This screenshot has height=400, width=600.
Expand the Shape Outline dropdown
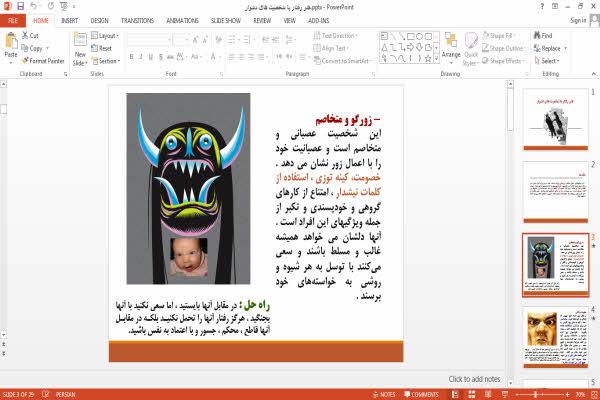point(504,48)
